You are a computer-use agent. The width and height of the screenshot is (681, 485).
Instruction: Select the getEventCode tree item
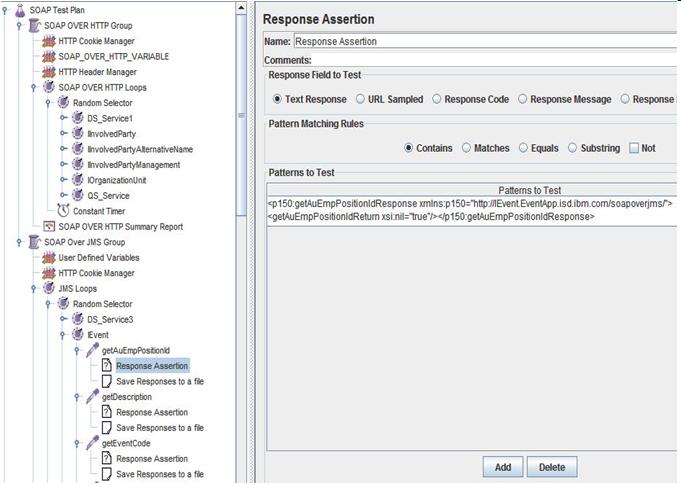pyautogui.click(x=126, y=443)
